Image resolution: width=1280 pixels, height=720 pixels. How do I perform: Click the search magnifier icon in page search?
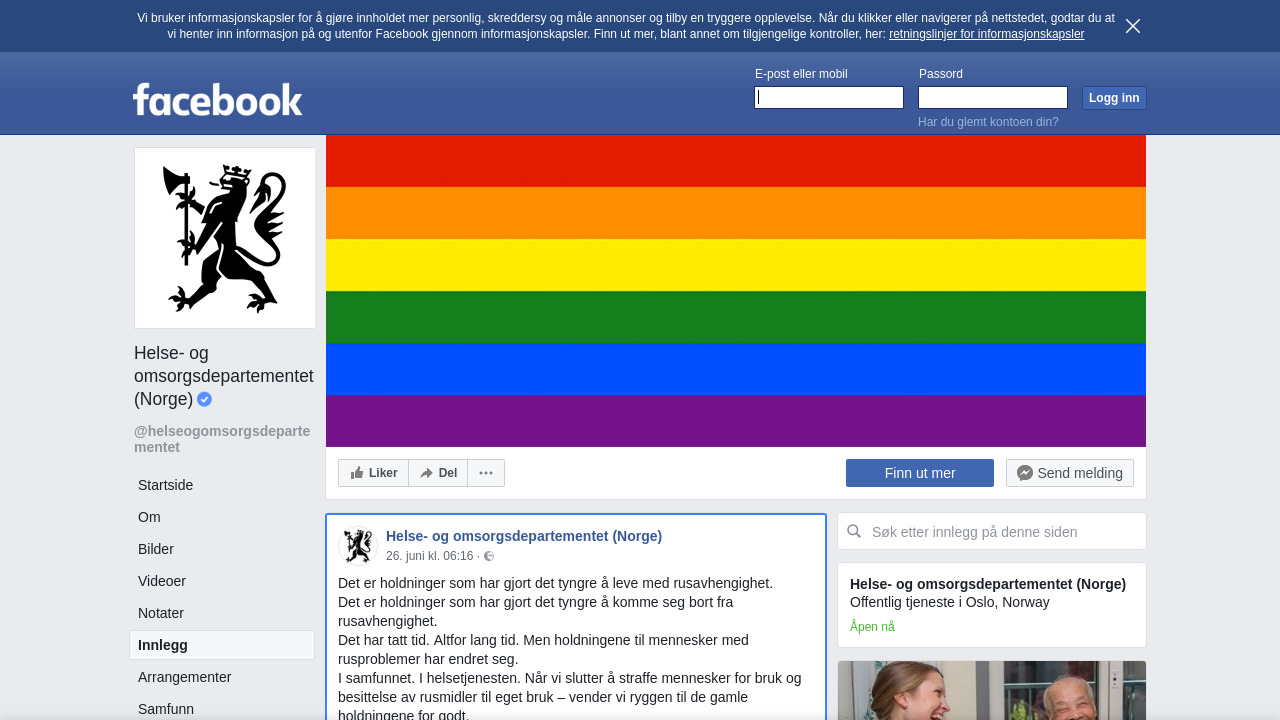[854, 531]
